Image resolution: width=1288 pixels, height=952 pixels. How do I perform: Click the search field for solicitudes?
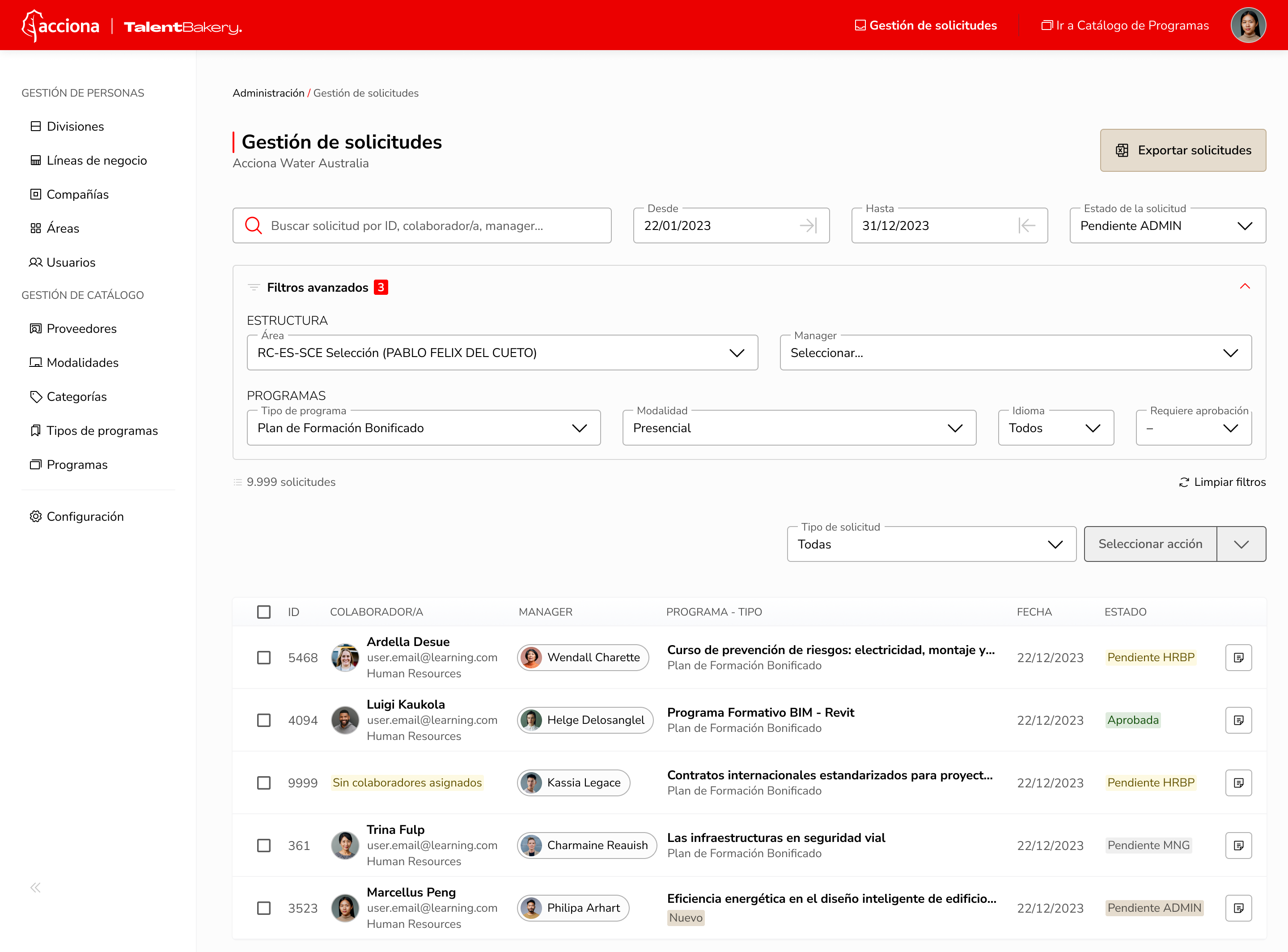(422, 225)
